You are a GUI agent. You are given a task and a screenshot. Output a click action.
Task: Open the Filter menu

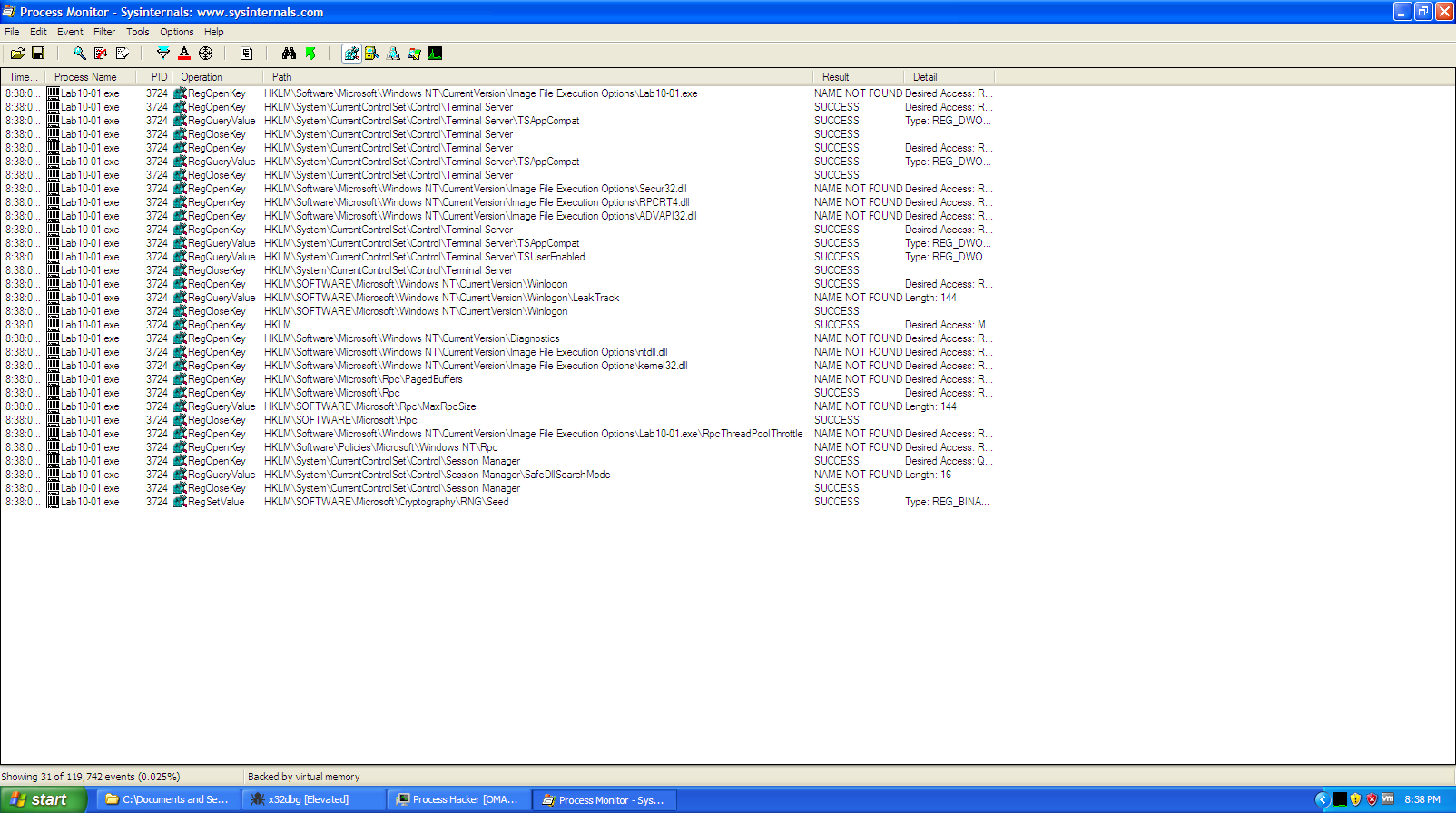[104, 32]
